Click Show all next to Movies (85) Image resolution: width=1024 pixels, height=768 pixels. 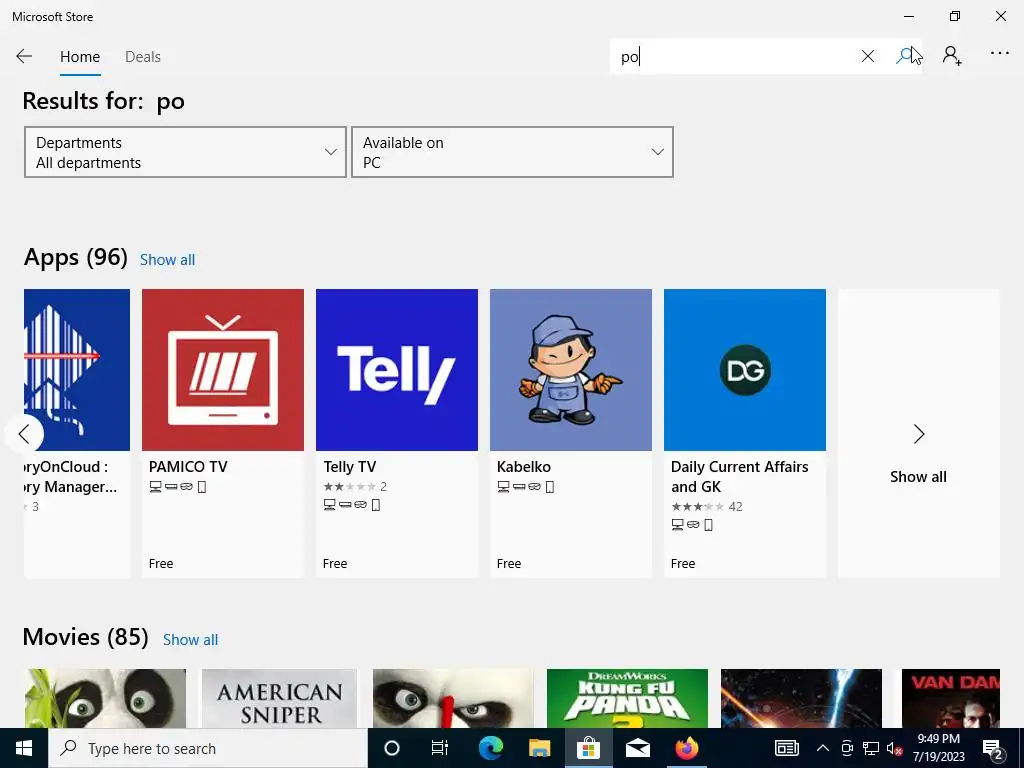[x=190, y=640]
